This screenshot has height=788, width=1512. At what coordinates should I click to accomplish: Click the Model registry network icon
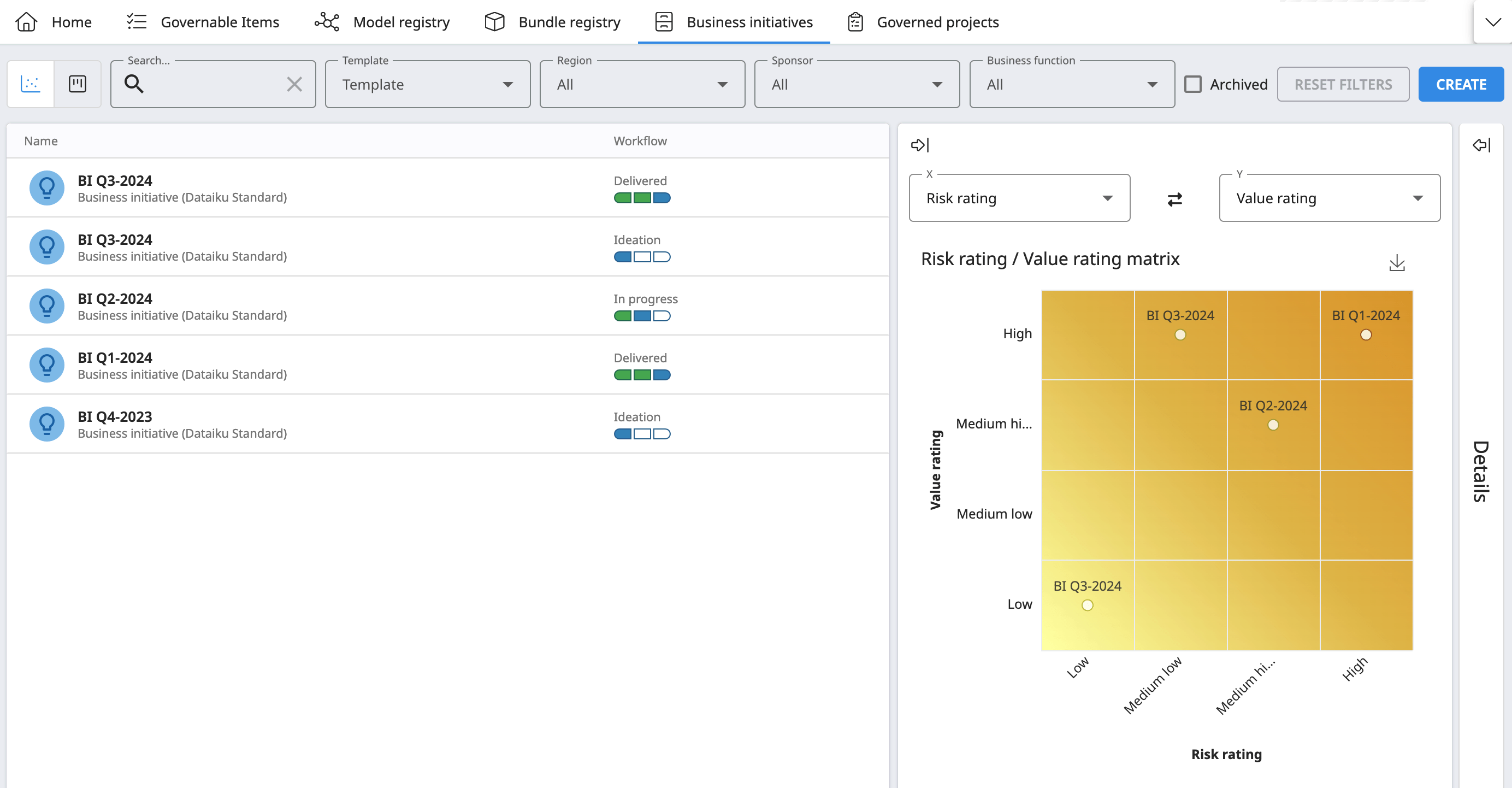point(327,22)
